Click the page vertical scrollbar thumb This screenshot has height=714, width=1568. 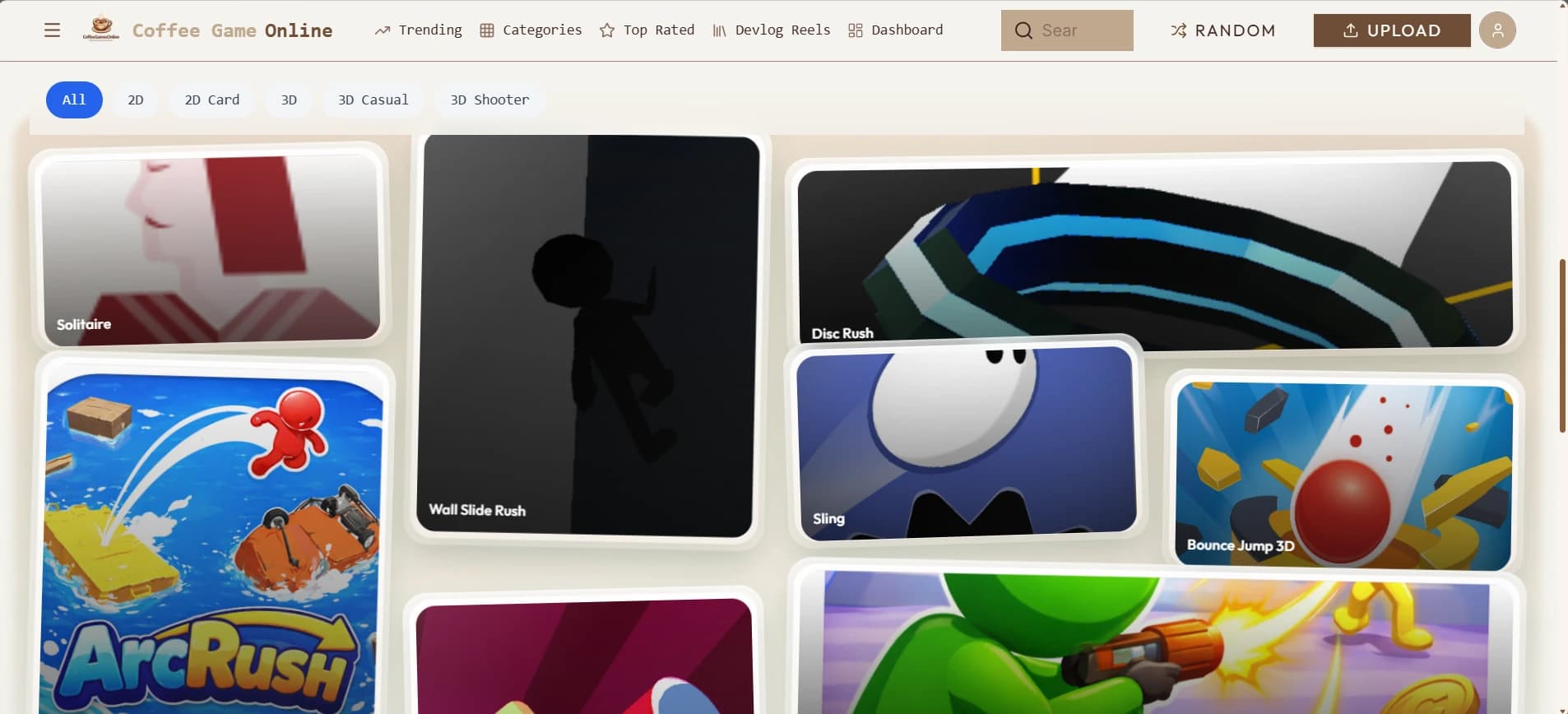click(x=1562, y=345)
